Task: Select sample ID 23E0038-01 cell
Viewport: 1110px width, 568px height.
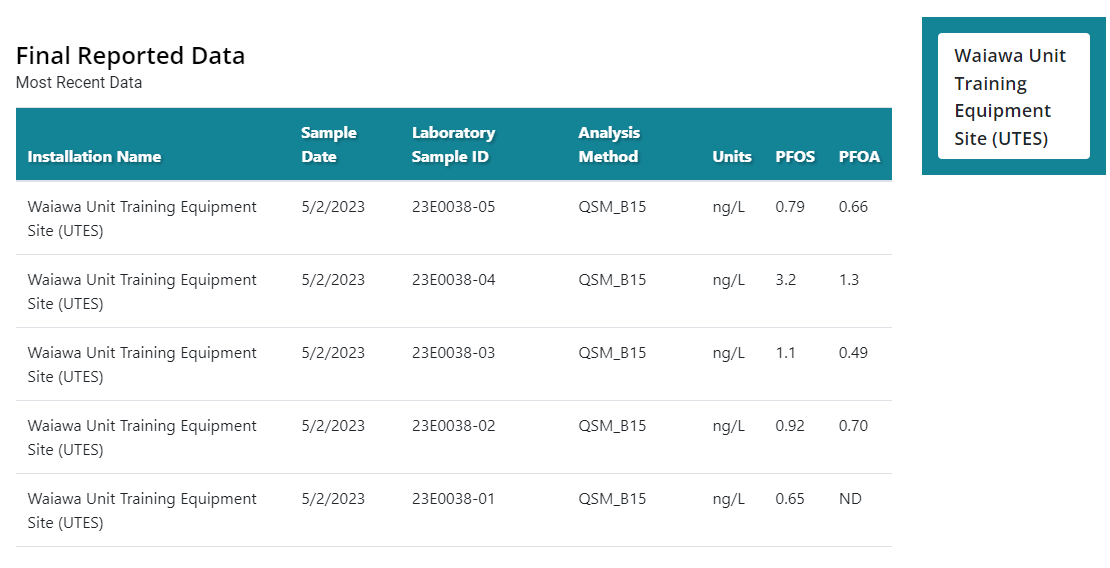Action: coord(453,499)
